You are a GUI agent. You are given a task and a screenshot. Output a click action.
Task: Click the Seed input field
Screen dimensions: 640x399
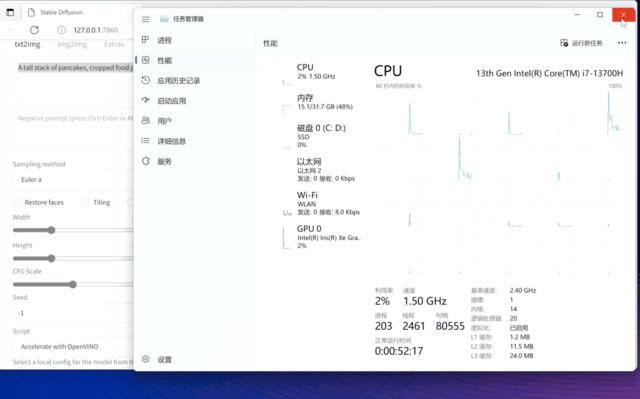73,313
